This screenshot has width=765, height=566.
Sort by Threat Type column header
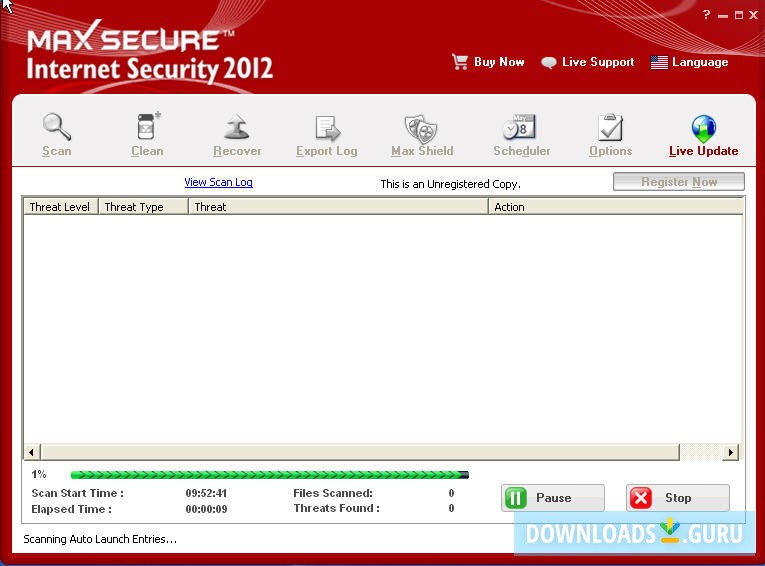pyautogui.click(x=143, y=207)
